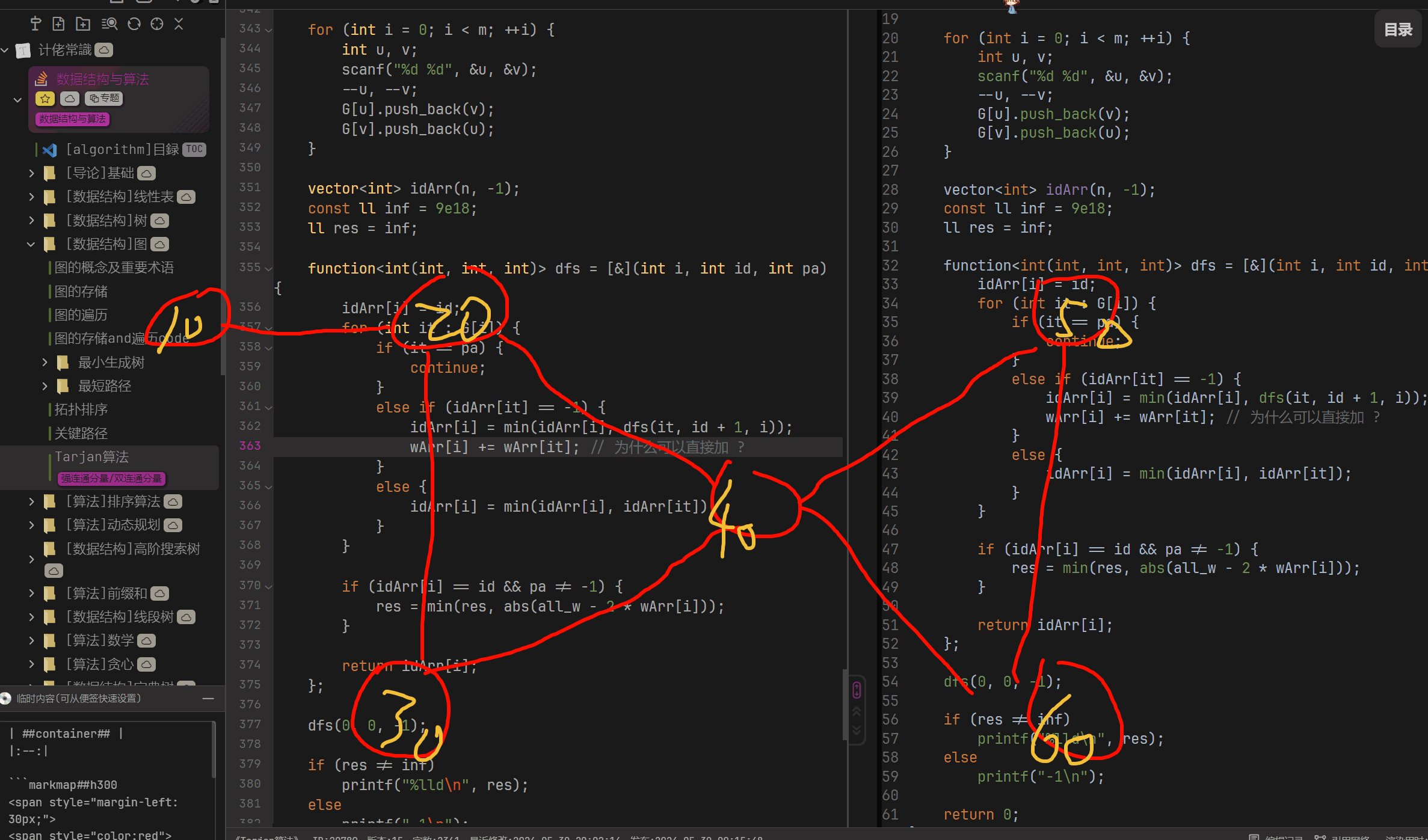Viewport: 1428px width, 840px height.
Task: Refresh the notebook tree with the sync icon
Action: pyautogui.click(x=134, y=24)
